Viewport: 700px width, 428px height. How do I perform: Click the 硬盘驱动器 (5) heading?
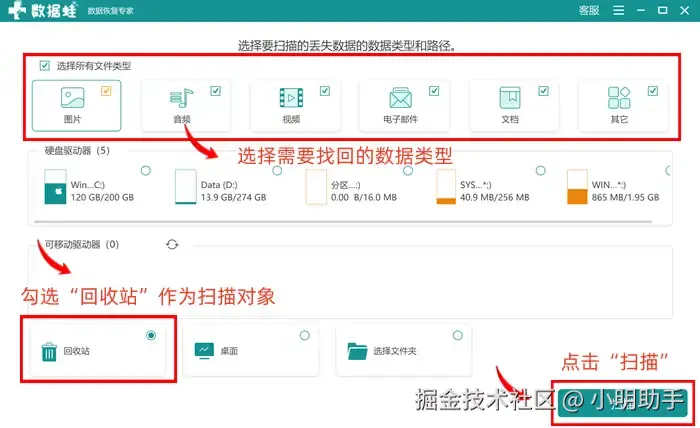coord(77,150)
